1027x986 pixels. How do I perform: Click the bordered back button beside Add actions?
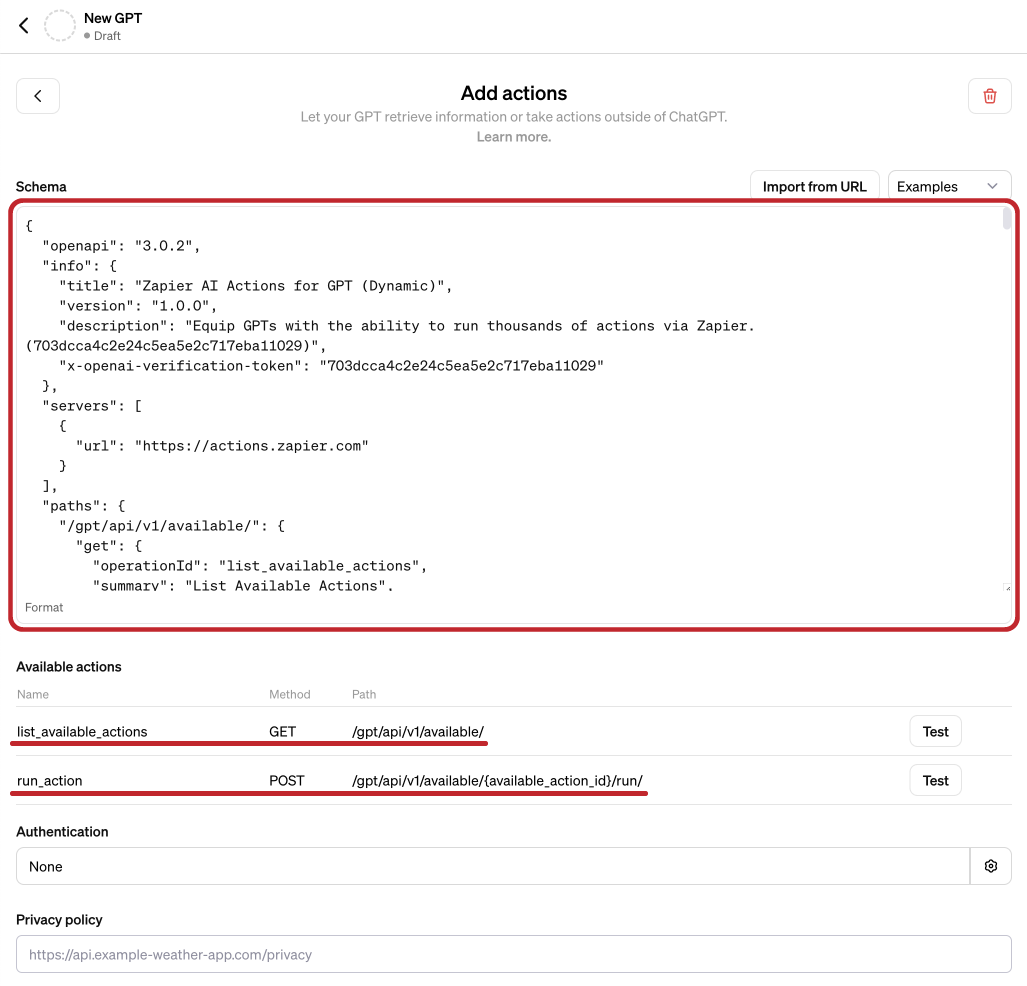pos(38,96)
